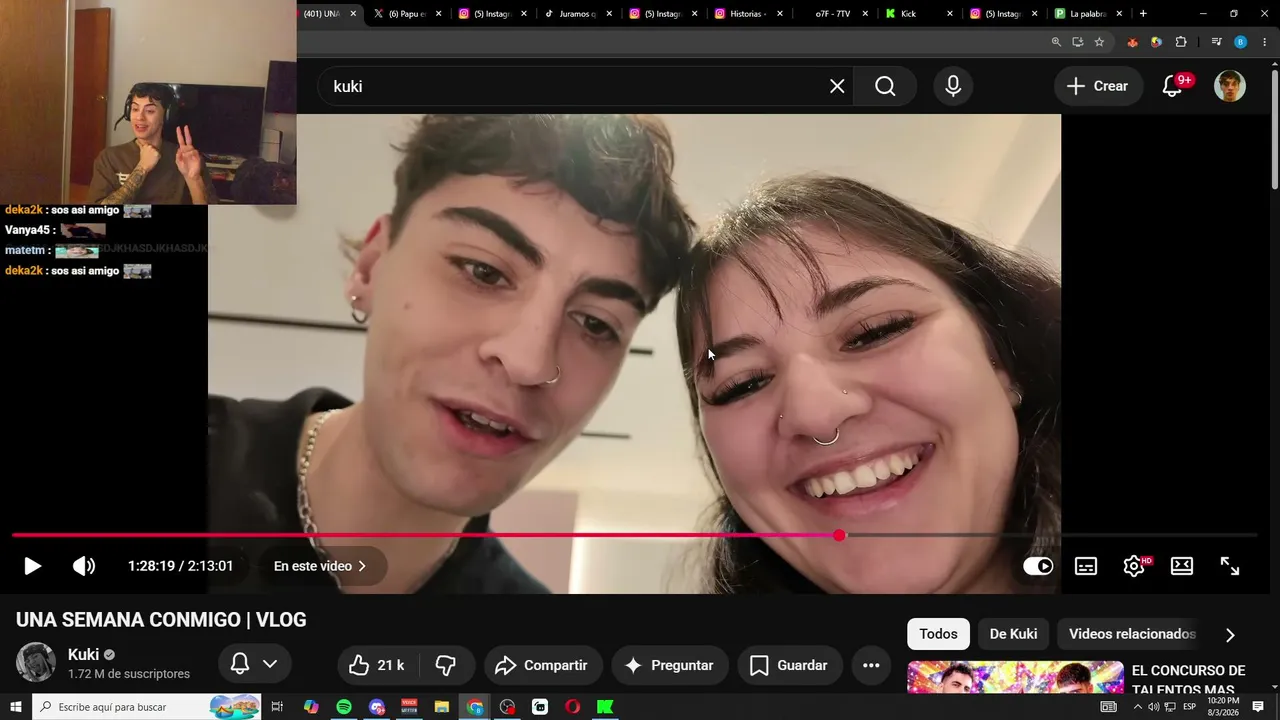This screenshot has height=720, width=1280.
Task: Open the Chrome three-dot menu
Action: tap(1264, 42)
